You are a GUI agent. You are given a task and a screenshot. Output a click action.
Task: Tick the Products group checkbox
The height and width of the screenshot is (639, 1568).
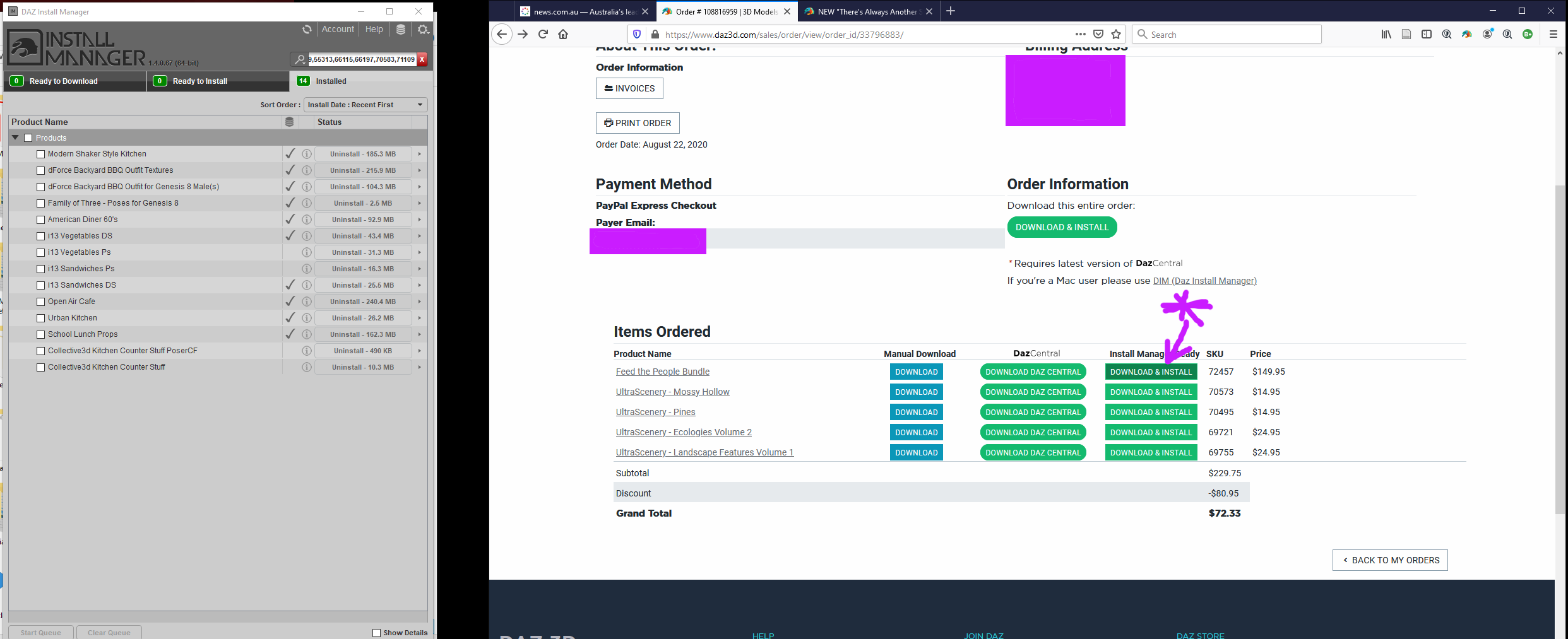28,138
